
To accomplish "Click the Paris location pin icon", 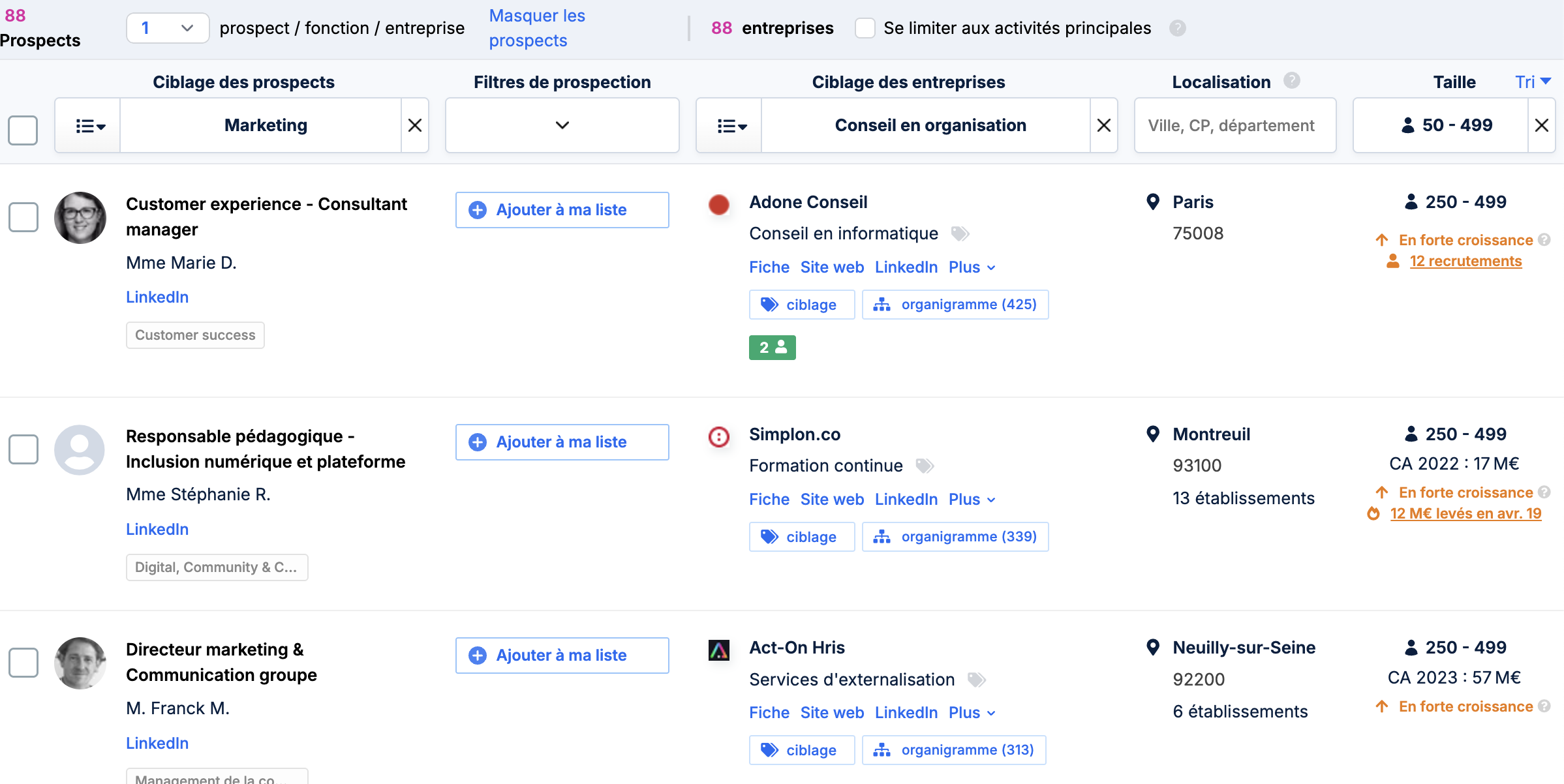I will (1153, 202).
